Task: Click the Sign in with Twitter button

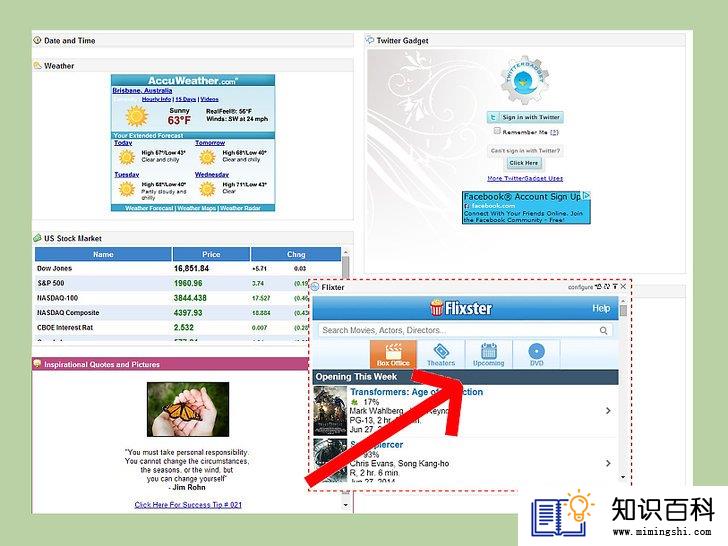Action: tap(526, 117)
